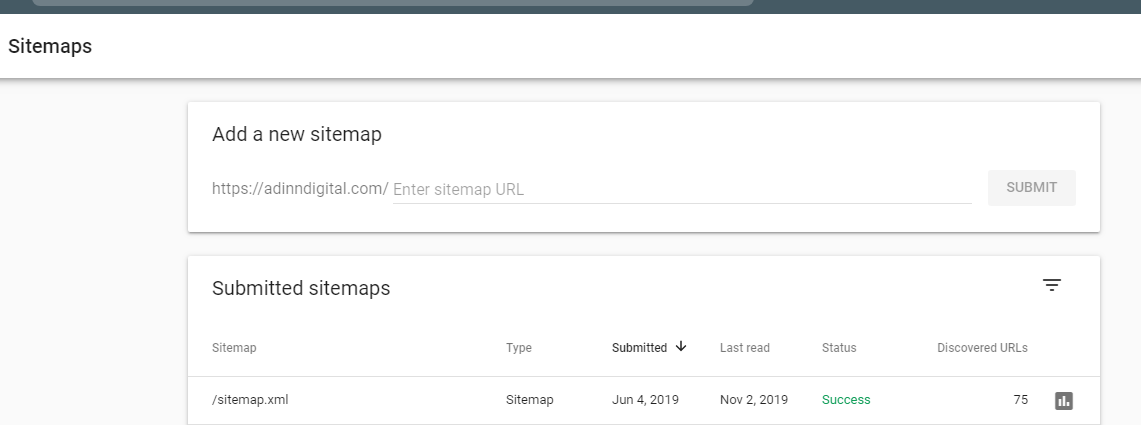The width and height of the screenshot is (1141, 425).
Task: Click the Sitemaps page title
Action: 50,46
